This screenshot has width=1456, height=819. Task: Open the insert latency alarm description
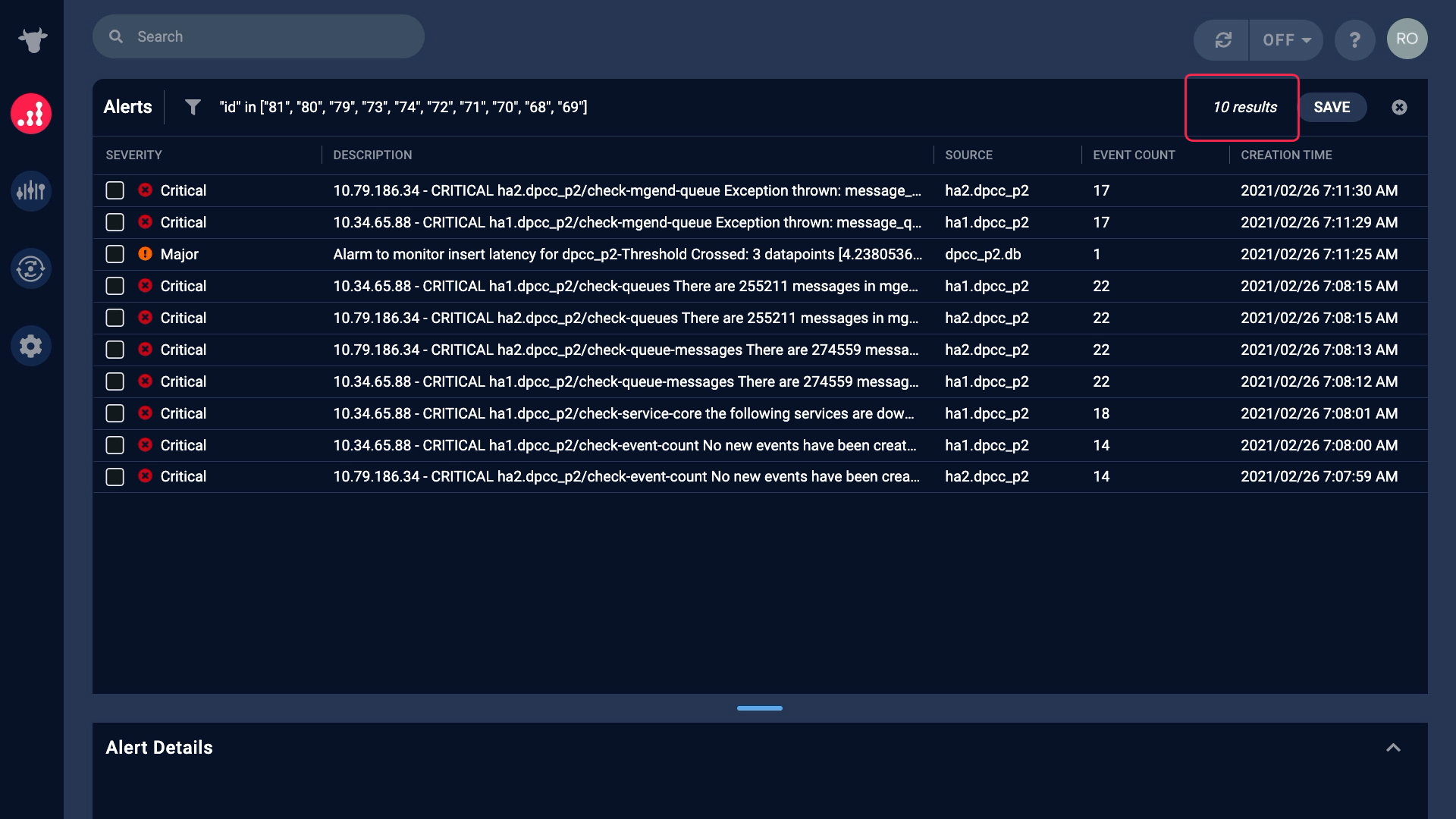tap(627, 254)
